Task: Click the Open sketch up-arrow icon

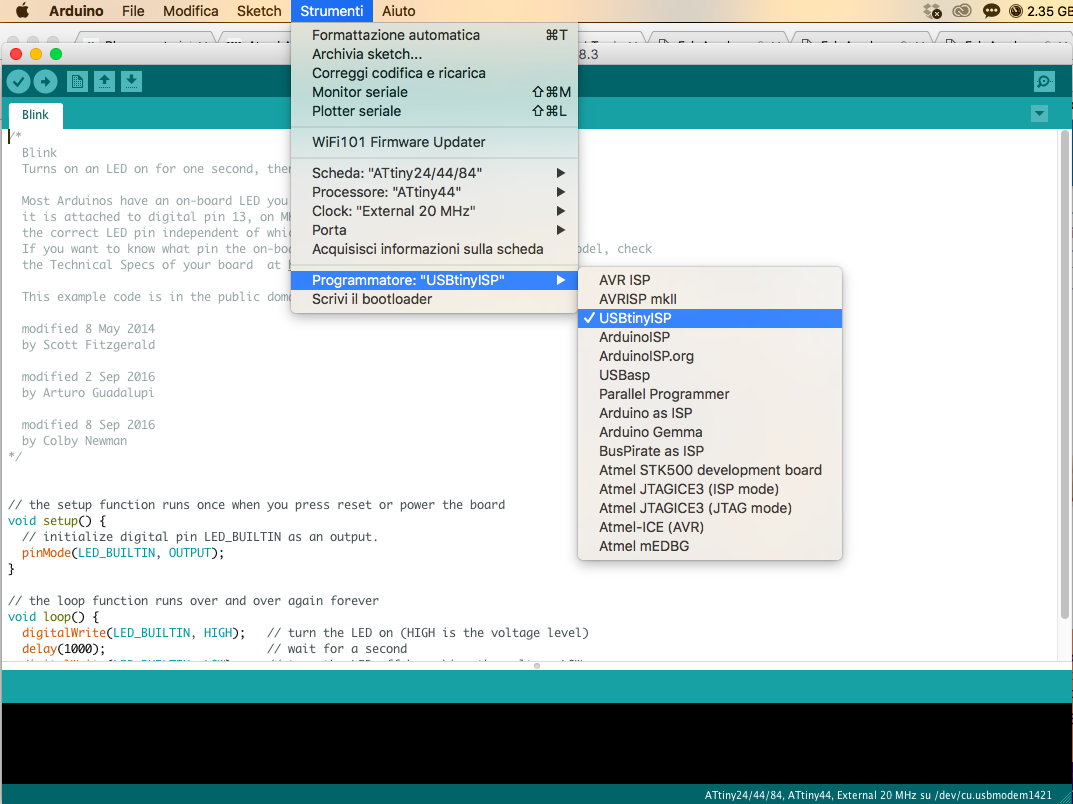Action: tap(104, 81)
